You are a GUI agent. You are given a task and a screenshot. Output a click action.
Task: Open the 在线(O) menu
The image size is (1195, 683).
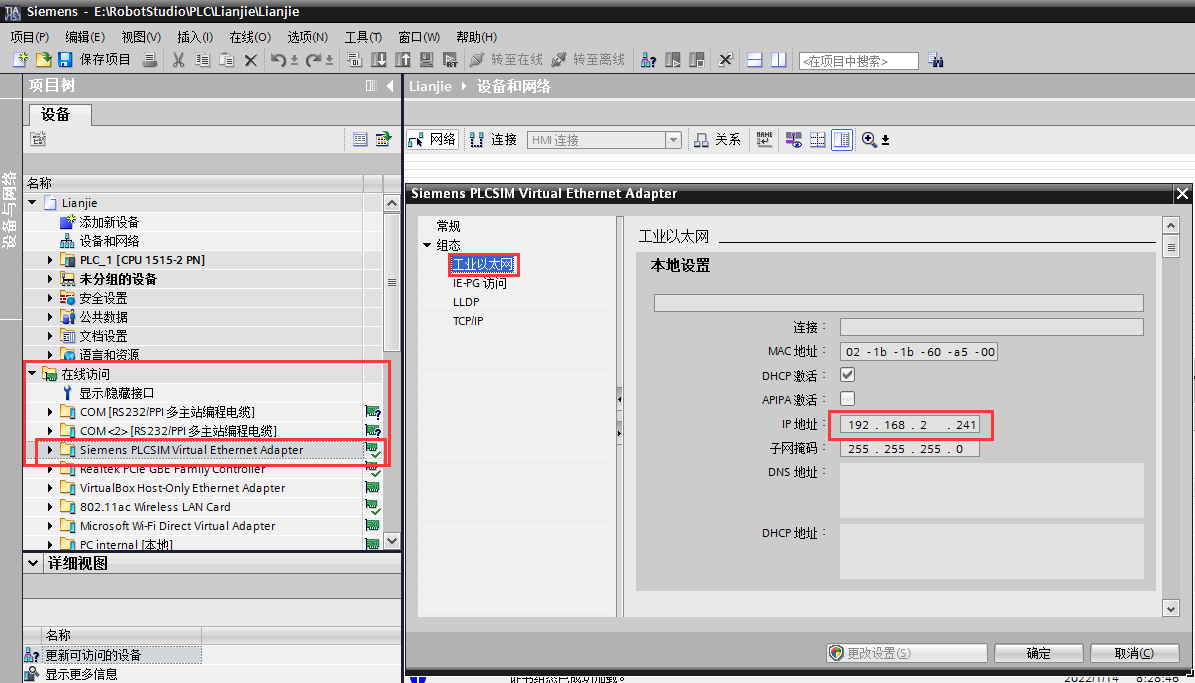249,36
